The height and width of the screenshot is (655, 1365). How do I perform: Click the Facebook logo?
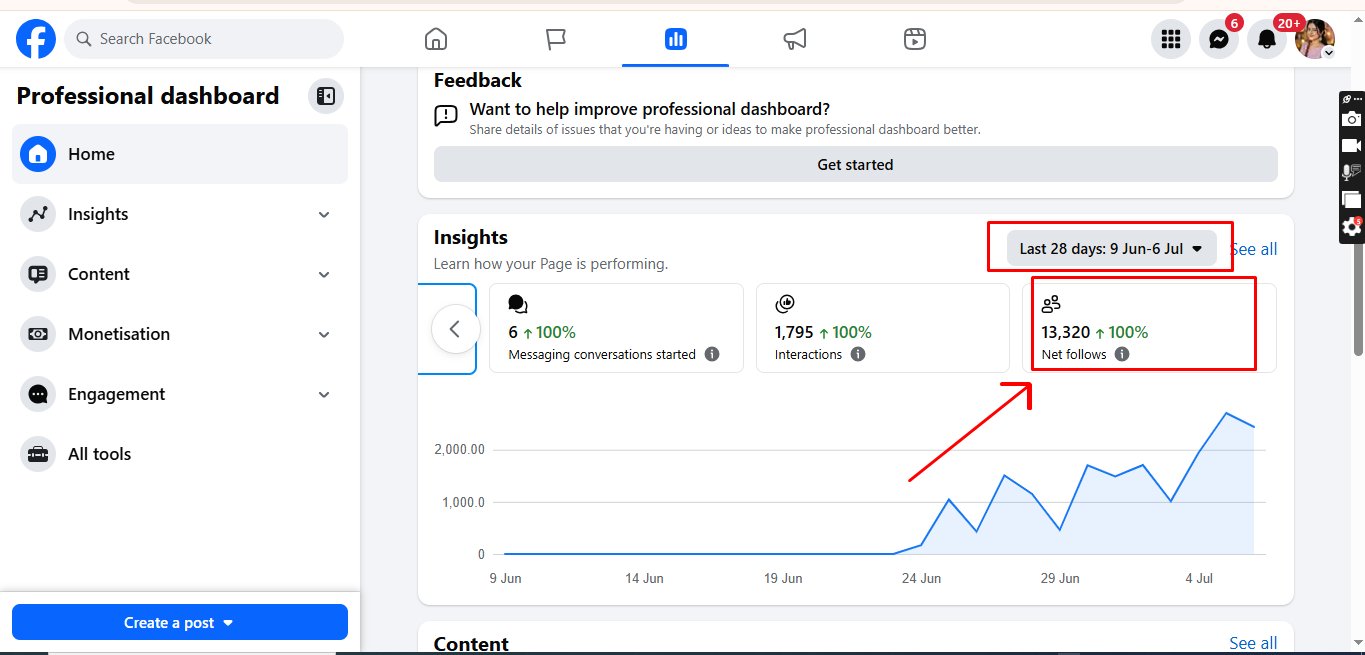pos(36,39)
